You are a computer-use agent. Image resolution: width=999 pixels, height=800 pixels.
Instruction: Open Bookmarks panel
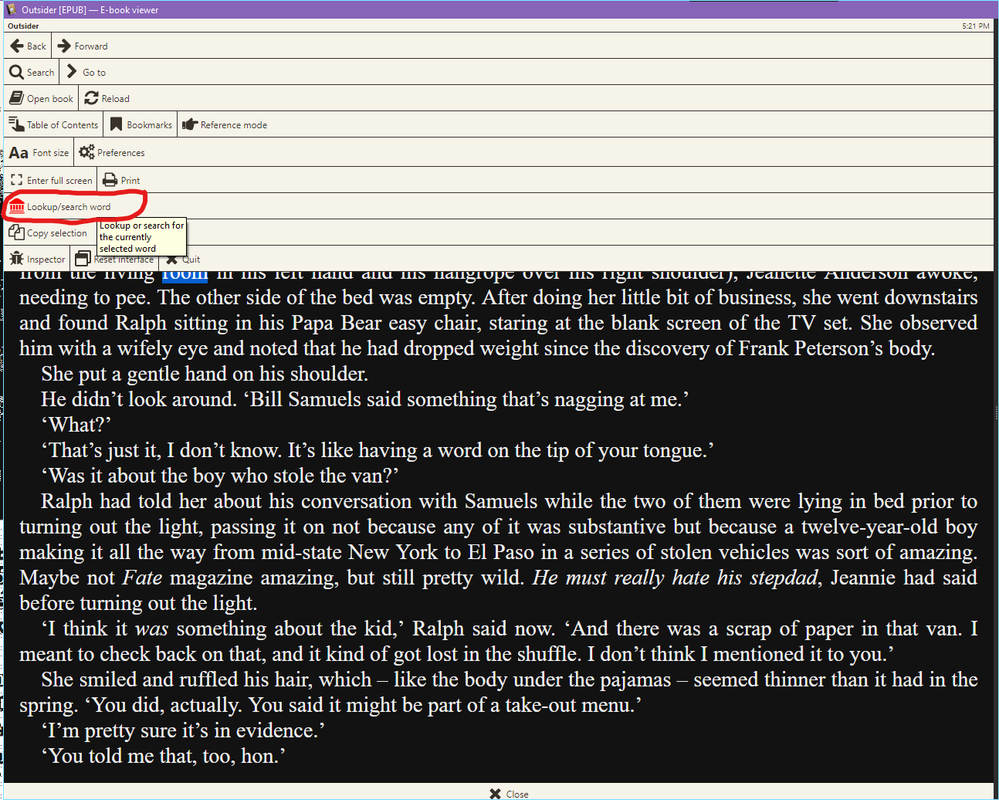click(x=141, y=125)
